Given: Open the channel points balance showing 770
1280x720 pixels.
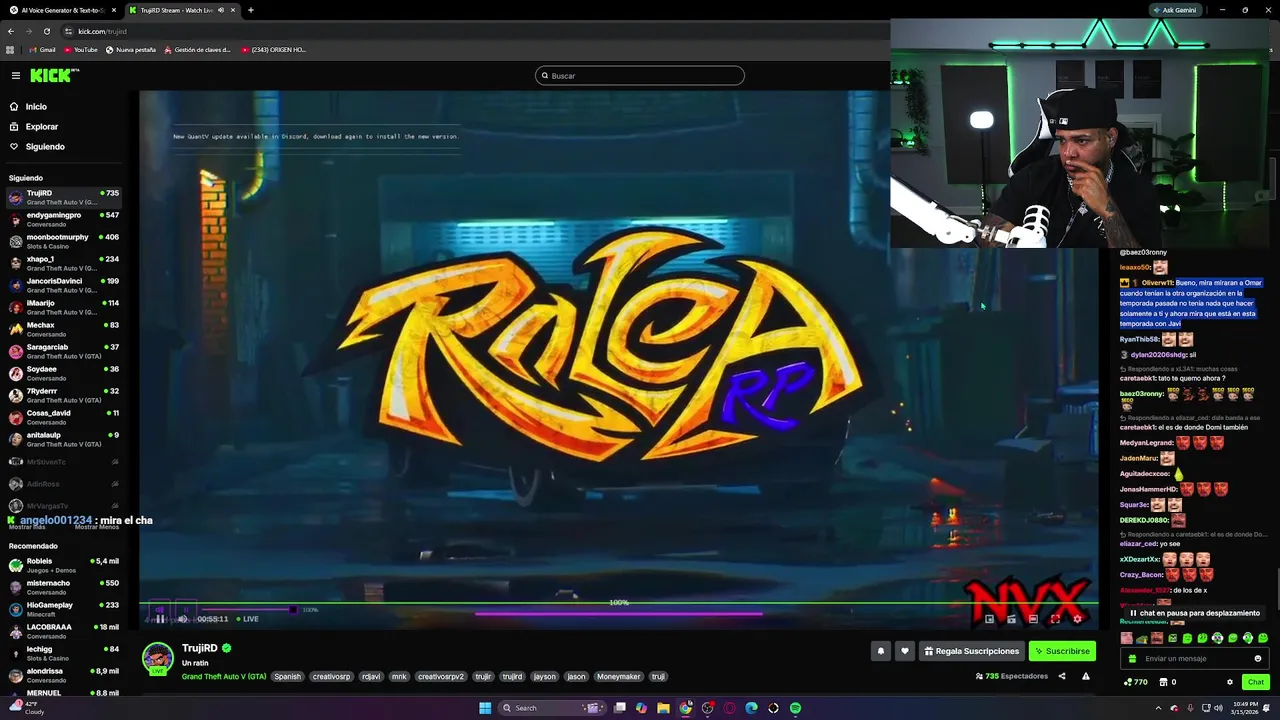Looking at the screenshot, I should pyautogui.click(x=1137, y=682).
